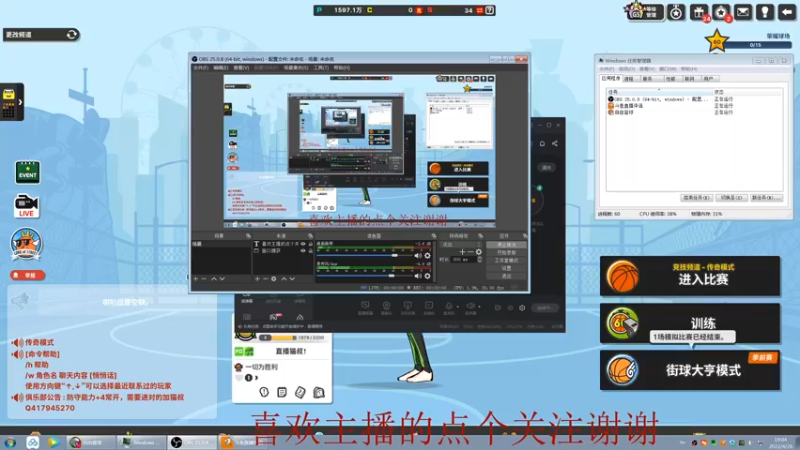800x450 pixels.
Task: Click the back arrow icon at top right
Action: tap(787, 12)
